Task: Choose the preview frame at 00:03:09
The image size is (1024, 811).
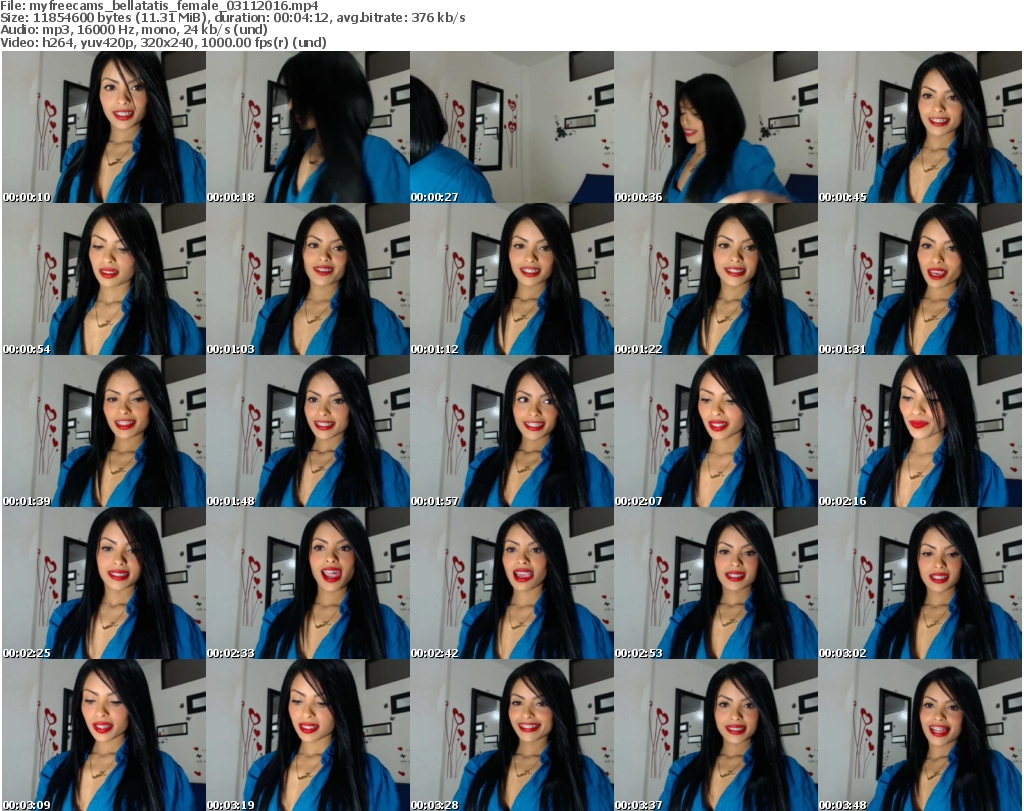Action: click(x=104, y=735)
